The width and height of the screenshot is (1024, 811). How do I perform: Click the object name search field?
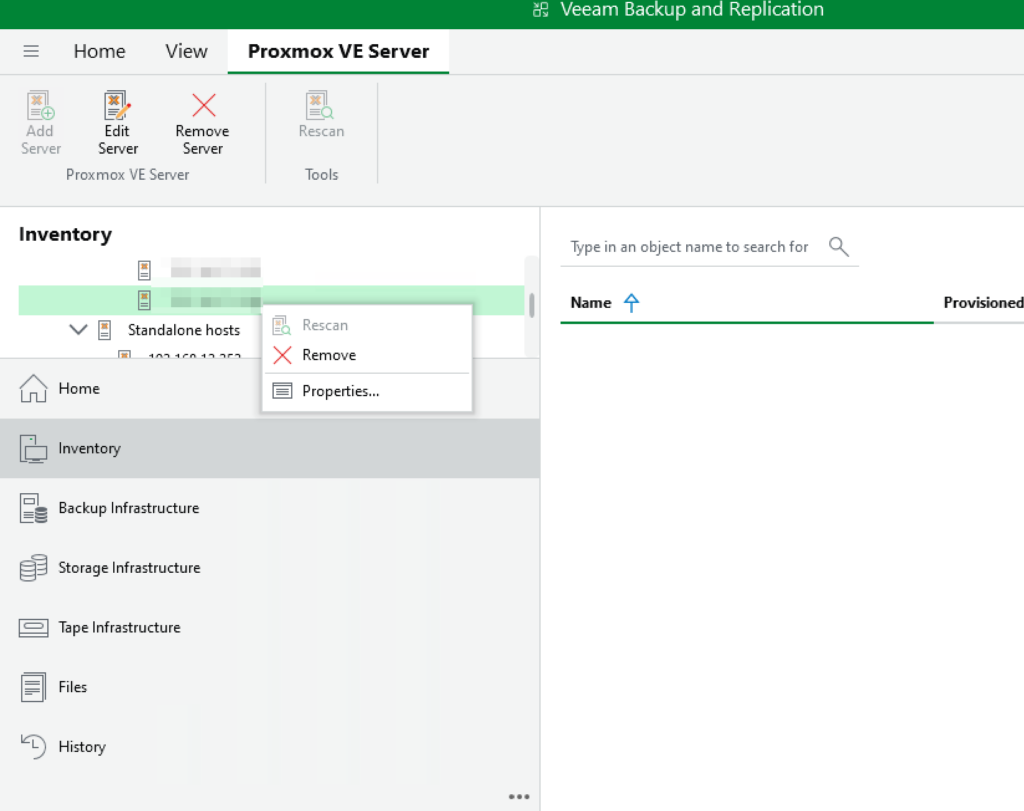click(690, 247)
